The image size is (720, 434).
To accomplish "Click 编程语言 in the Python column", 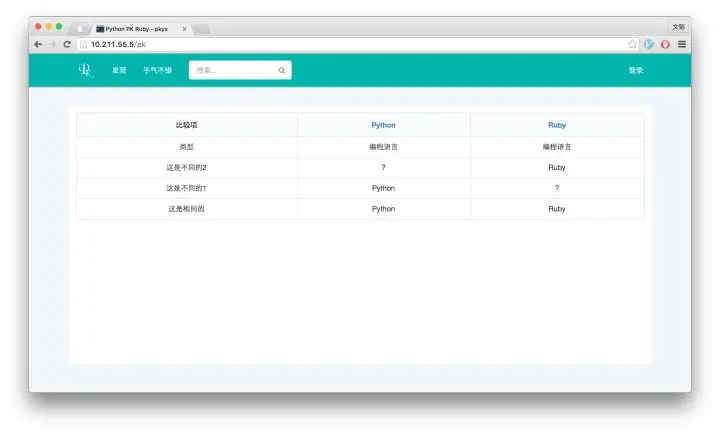I will (383, 147).
